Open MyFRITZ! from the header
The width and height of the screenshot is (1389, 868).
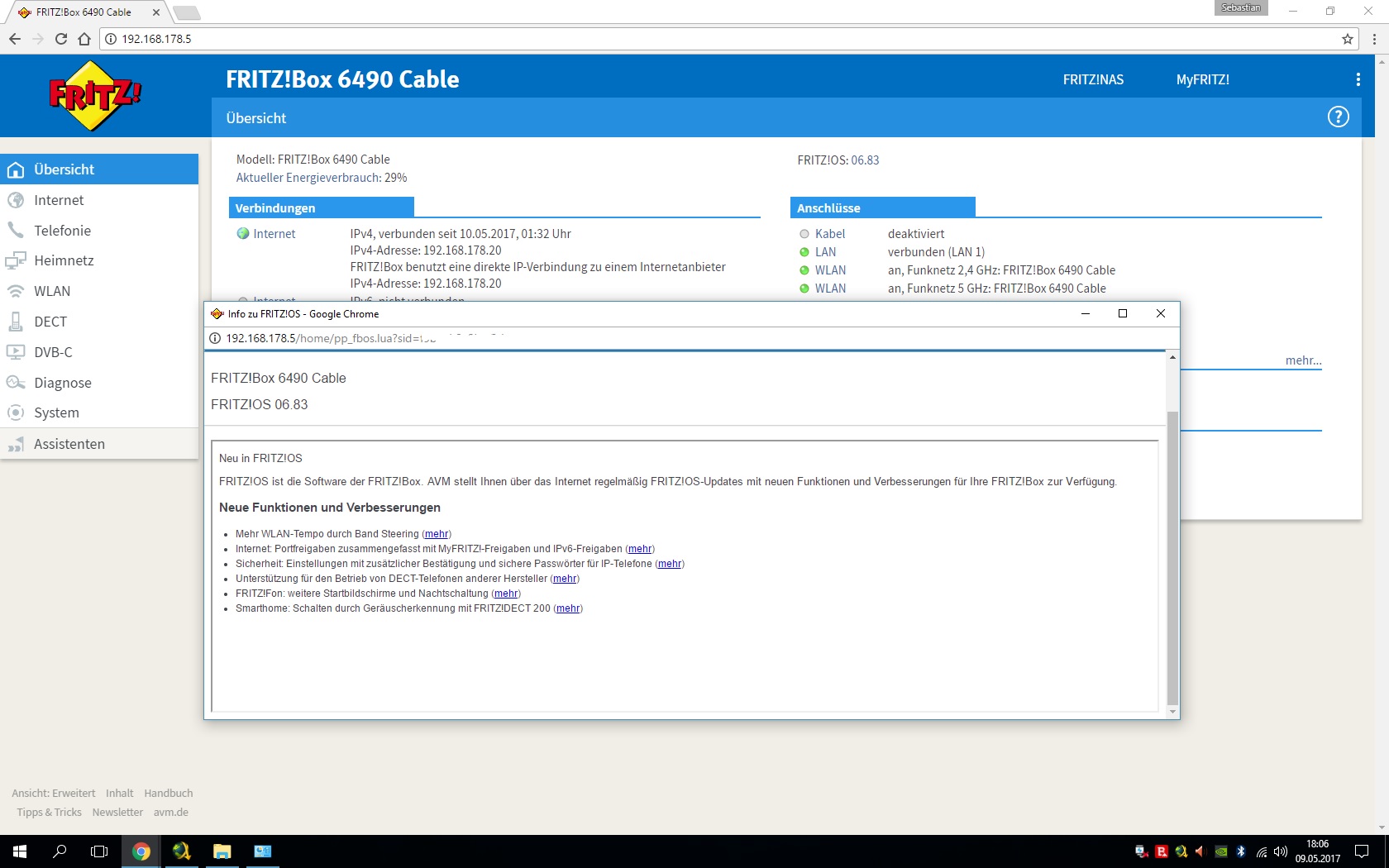(1203, 79)
